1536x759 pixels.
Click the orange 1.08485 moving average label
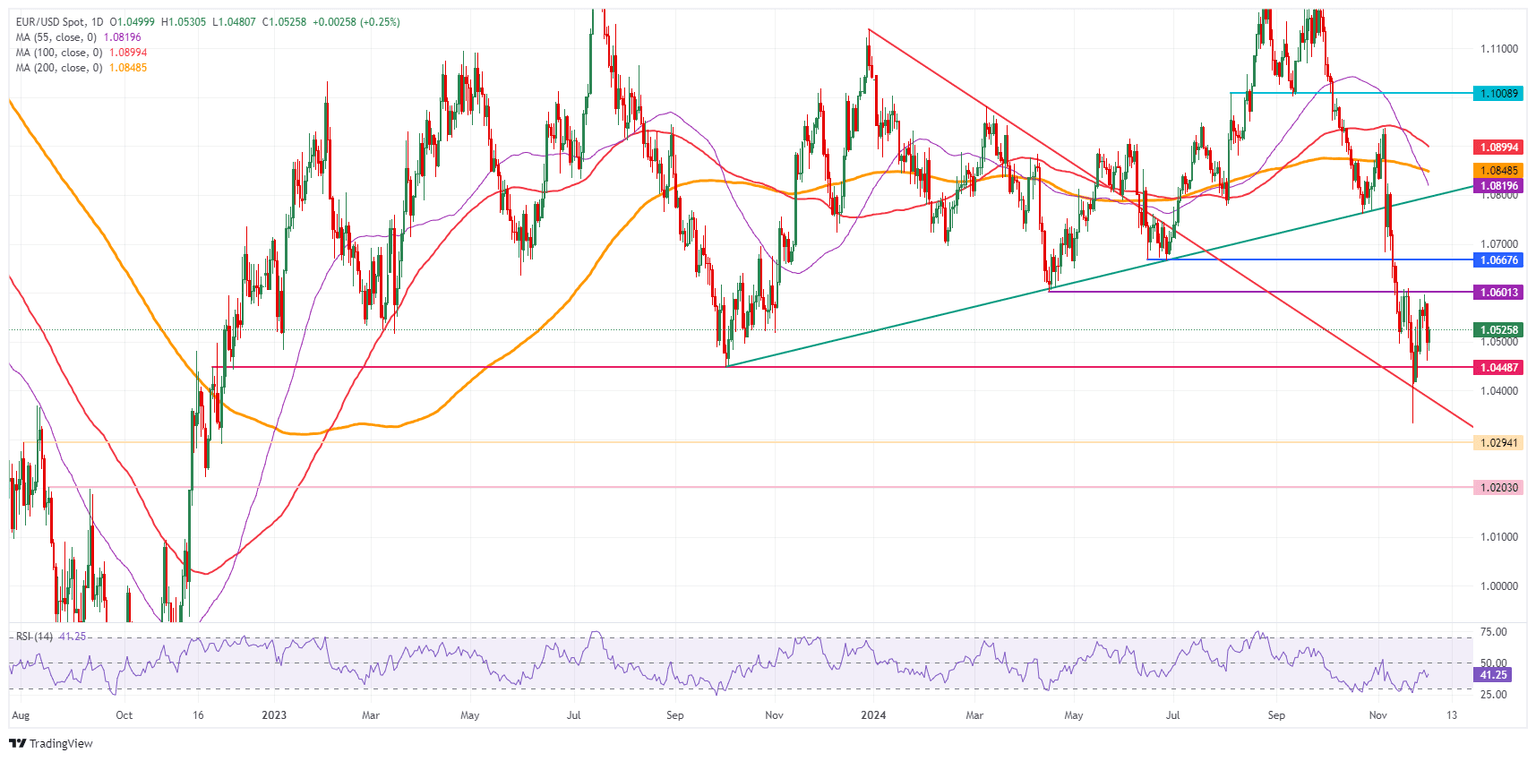coord(1499,170)
